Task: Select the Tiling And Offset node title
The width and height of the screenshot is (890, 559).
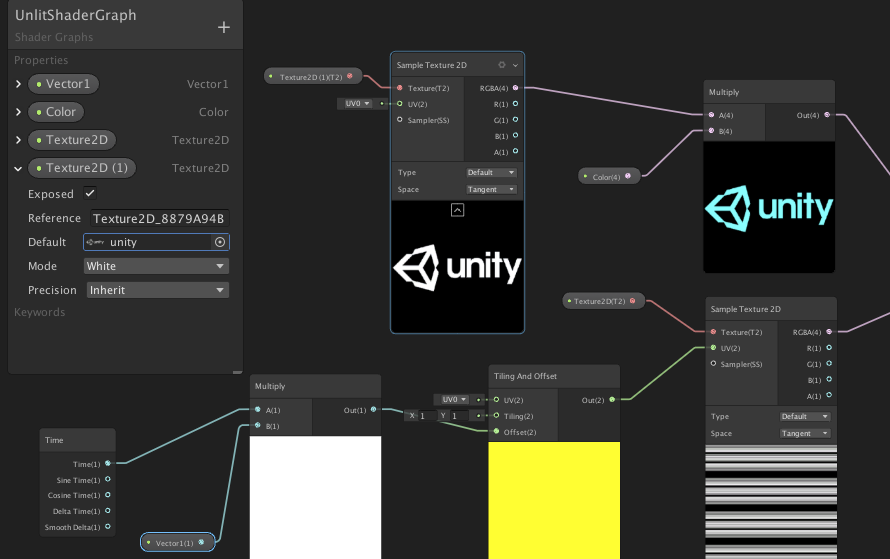Action: click(525, 376)
